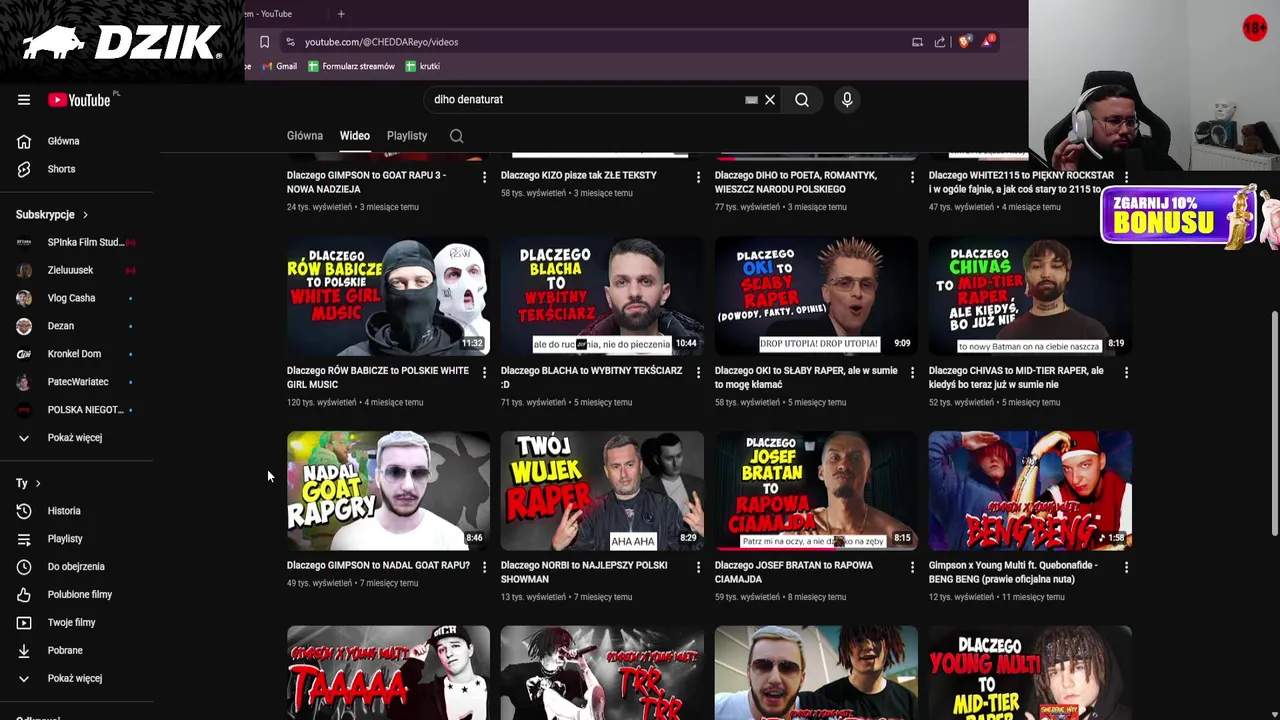Expand the Ty section header

[x=28, y=484]
